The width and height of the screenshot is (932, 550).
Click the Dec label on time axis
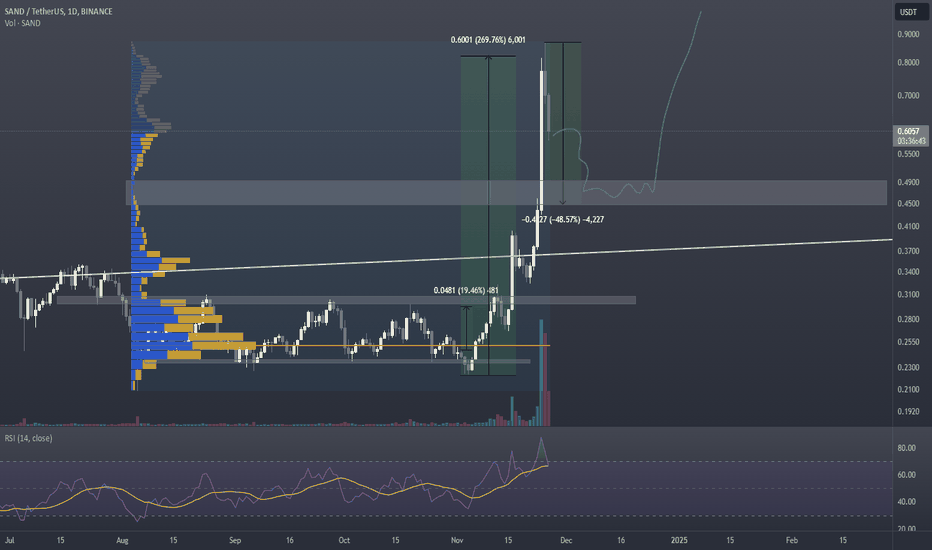(566, 540)
